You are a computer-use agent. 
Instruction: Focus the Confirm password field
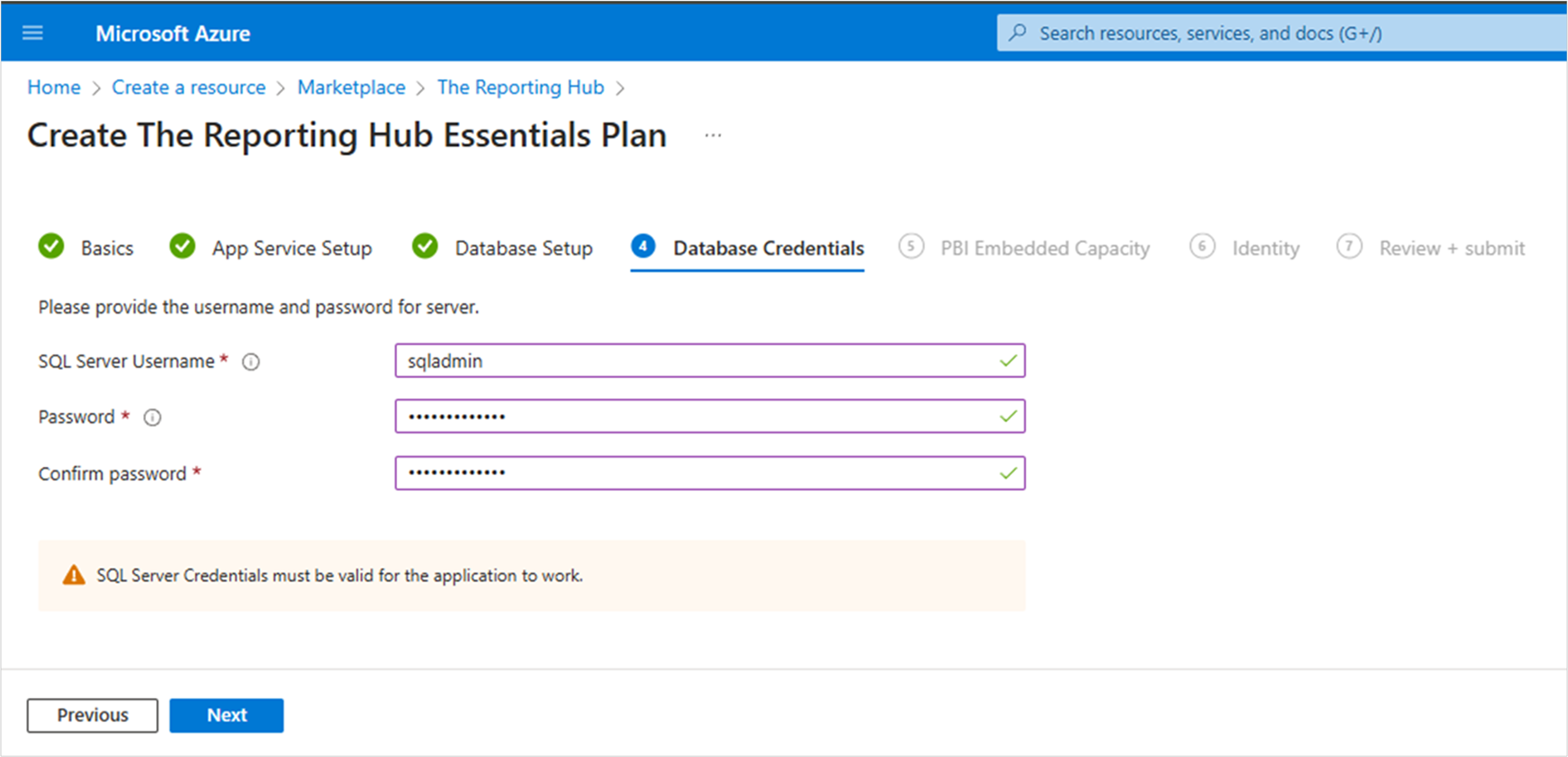pyautogui.click(x=696, y=473)
